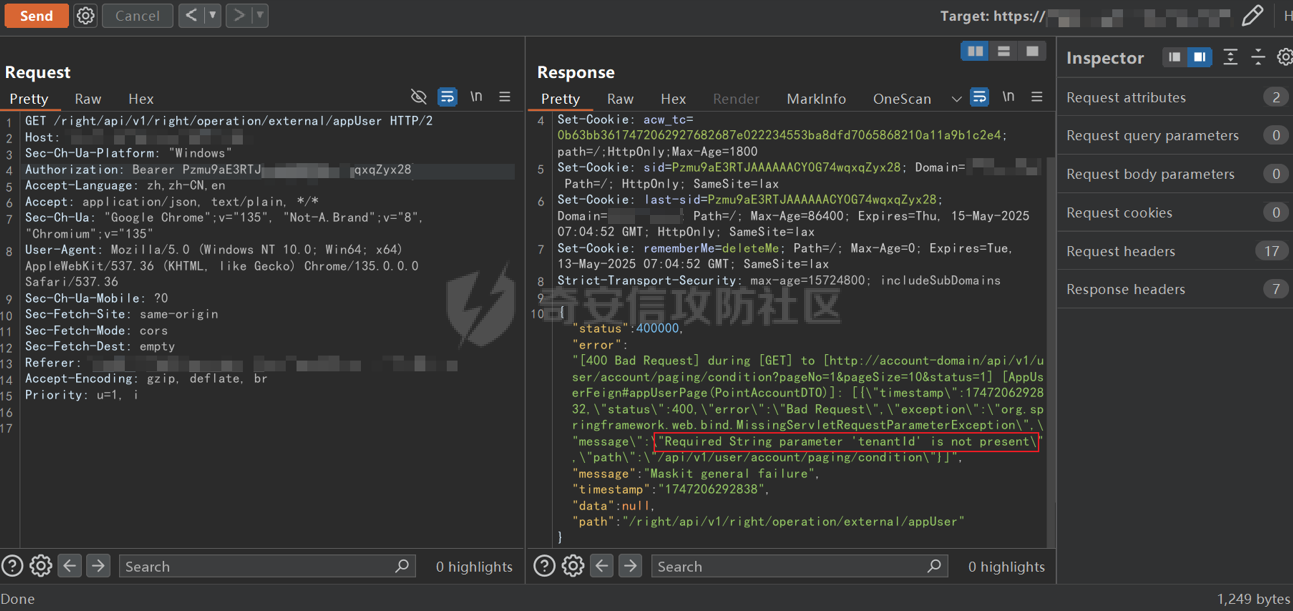Click the Cancel button
This screenshot has width=1293, height=611.
pos(137,16)
